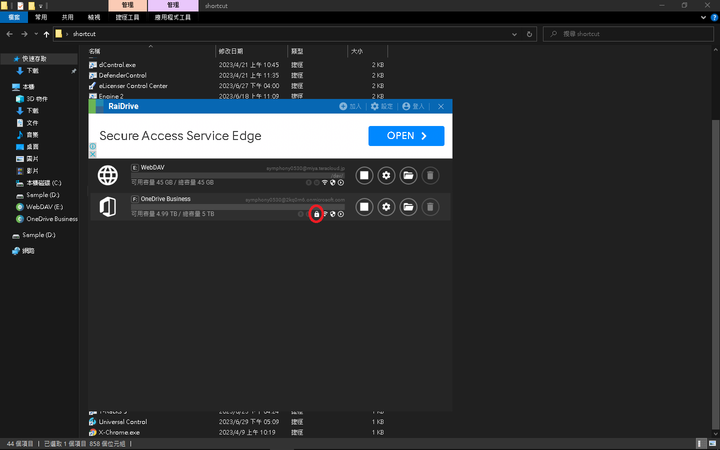
Task: Select 本機 in the navigation pane
Action: (28, 87)
